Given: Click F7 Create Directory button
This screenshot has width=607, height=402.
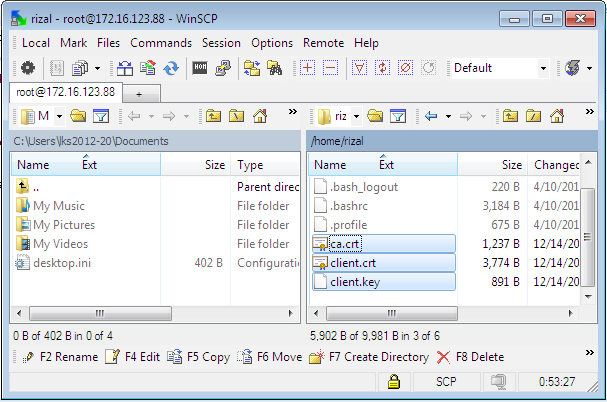Looking at the screenshot, I should click(x=369, y=357).
